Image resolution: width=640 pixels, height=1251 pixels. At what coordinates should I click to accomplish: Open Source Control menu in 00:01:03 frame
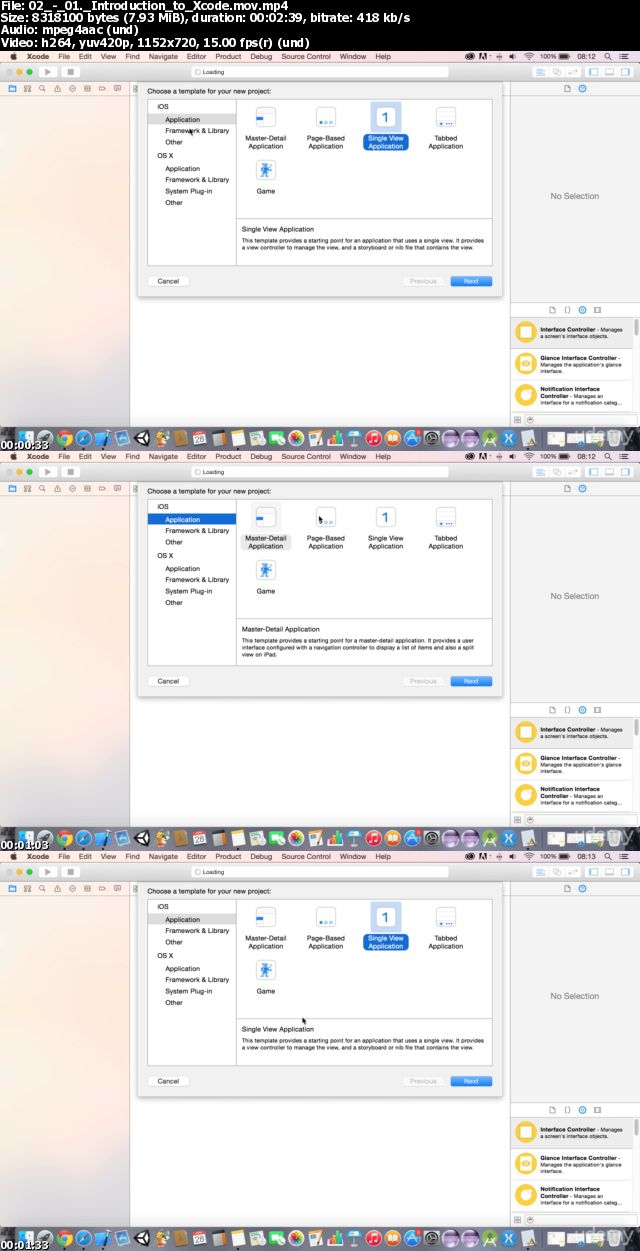click(306, 457)
